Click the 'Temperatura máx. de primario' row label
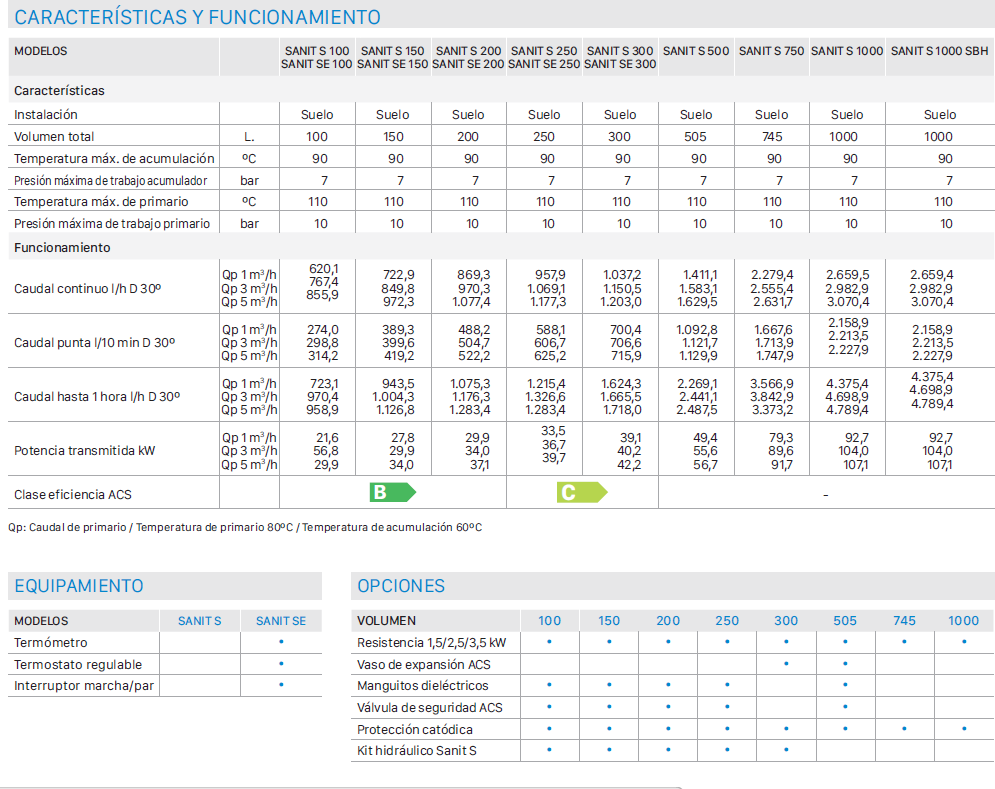Viewport: 995px width, 789px height. tap(101, 202)
